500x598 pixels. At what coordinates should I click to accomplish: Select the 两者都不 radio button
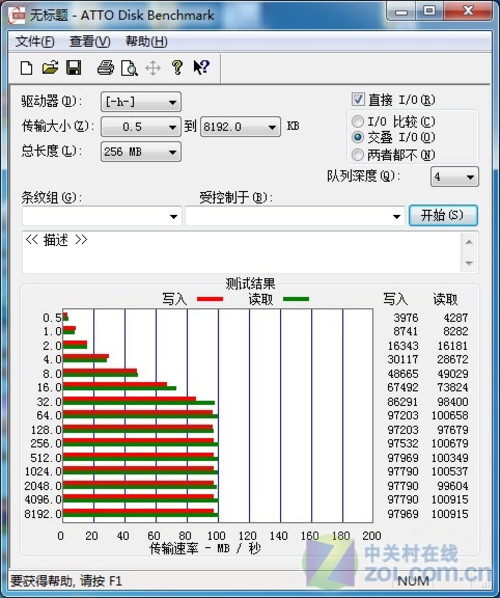point(357,154)
